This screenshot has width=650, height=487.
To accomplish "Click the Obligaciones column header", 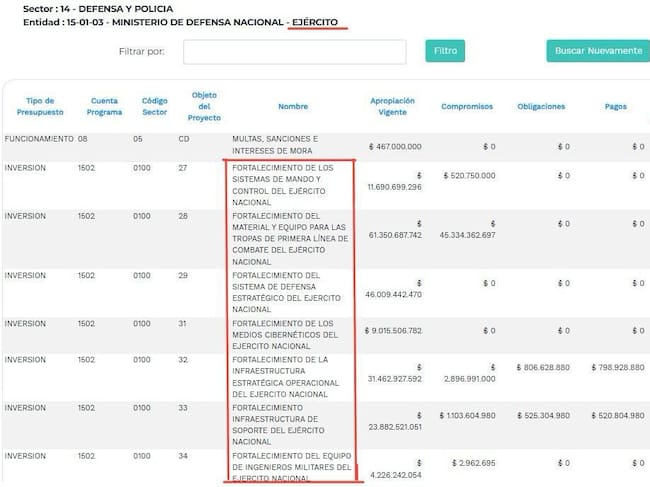I will click(x=541, y=106).
